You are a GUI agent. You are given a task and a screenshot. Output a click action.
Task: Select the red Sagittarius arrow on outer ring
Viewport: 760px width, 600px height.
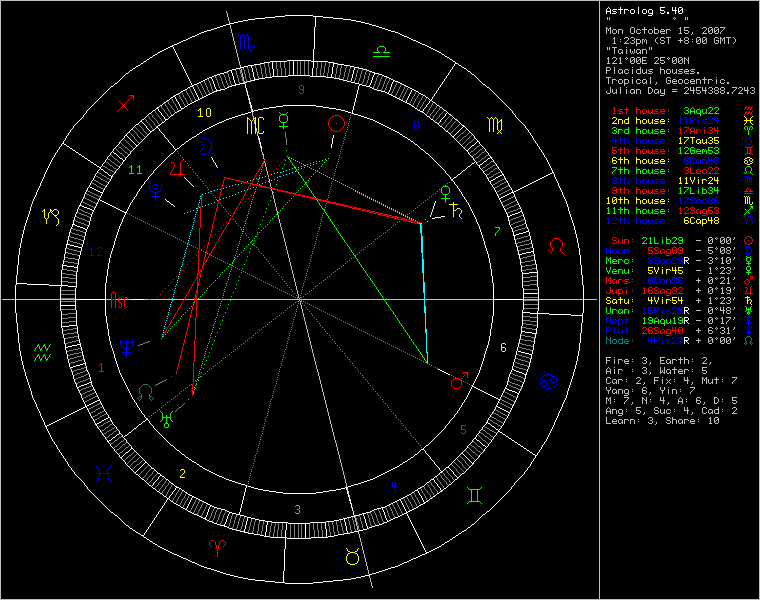click(127, 103)
